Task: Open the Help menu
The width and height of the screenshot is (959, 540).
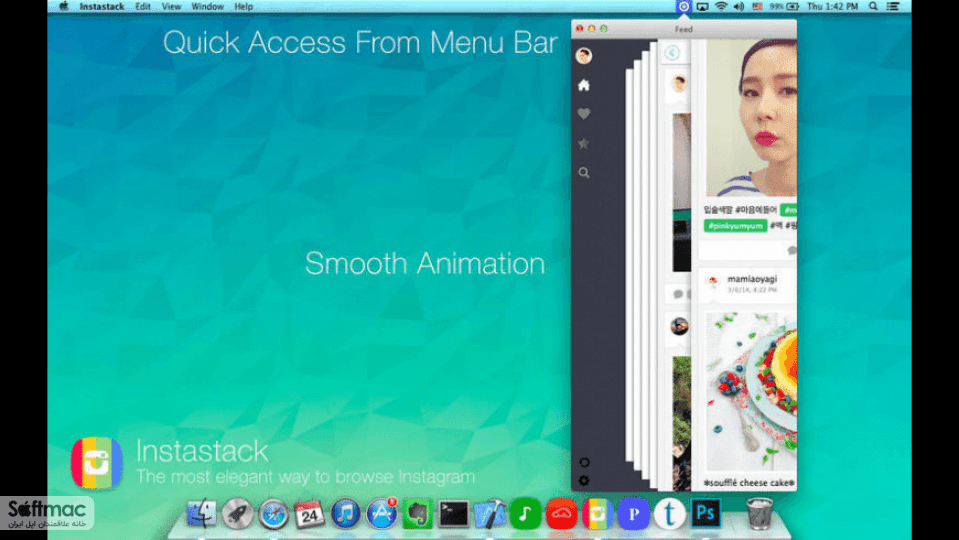Action: coord(243,6)
